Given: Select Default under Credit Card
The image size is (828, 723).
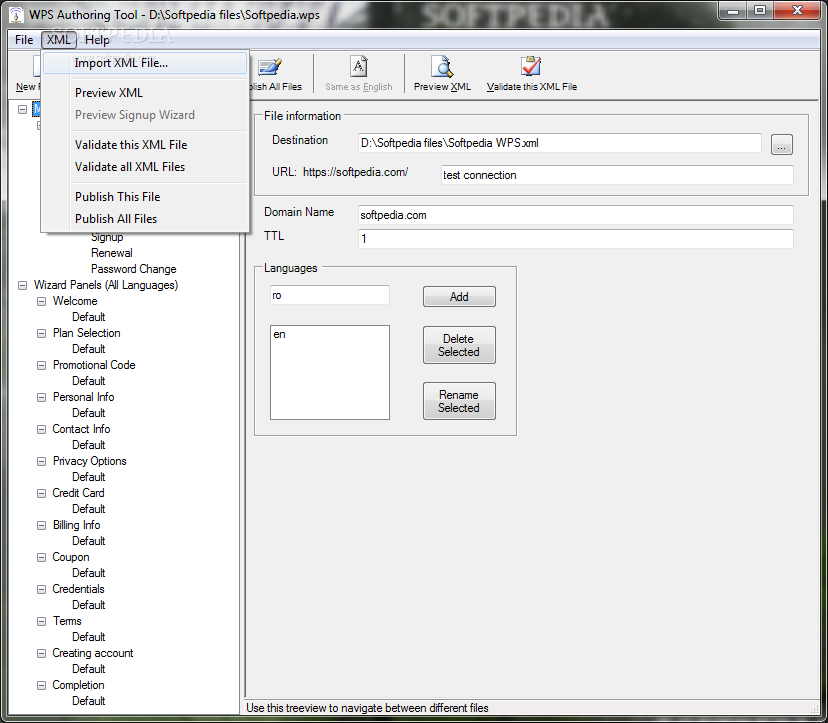Looking at the screenshot, I should click(x=89, y=509).
